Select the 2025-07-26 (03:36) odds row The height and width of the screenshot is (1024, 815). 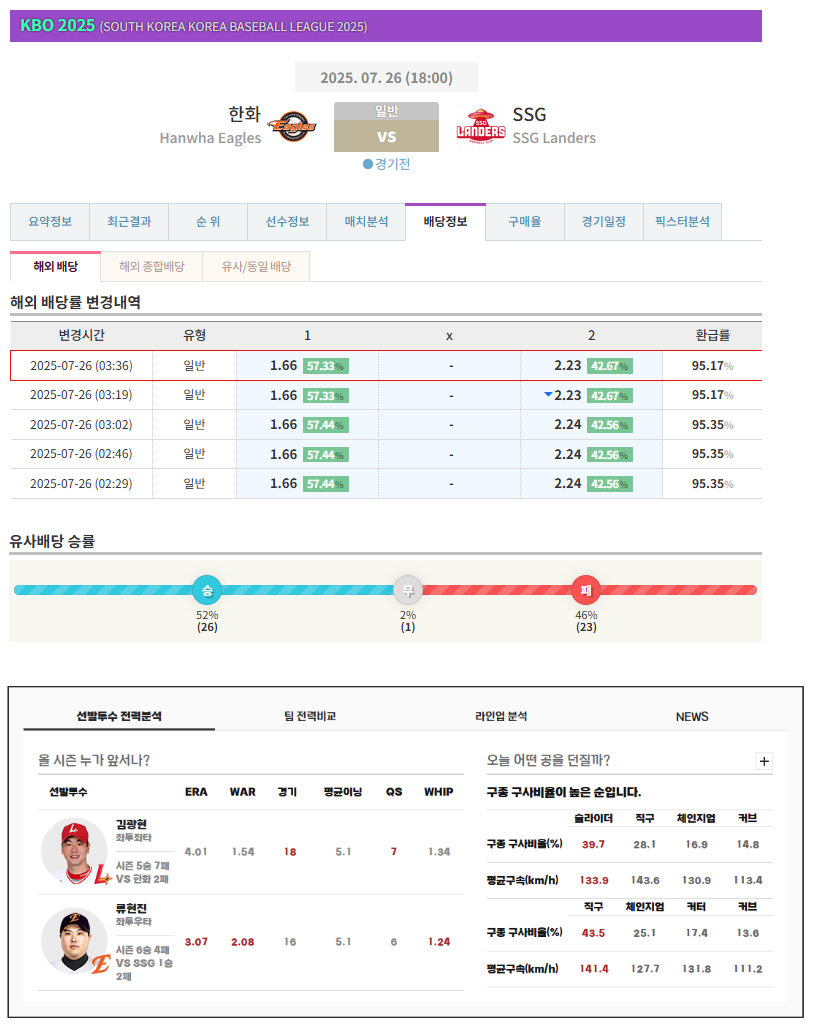(x=386, y=366)
